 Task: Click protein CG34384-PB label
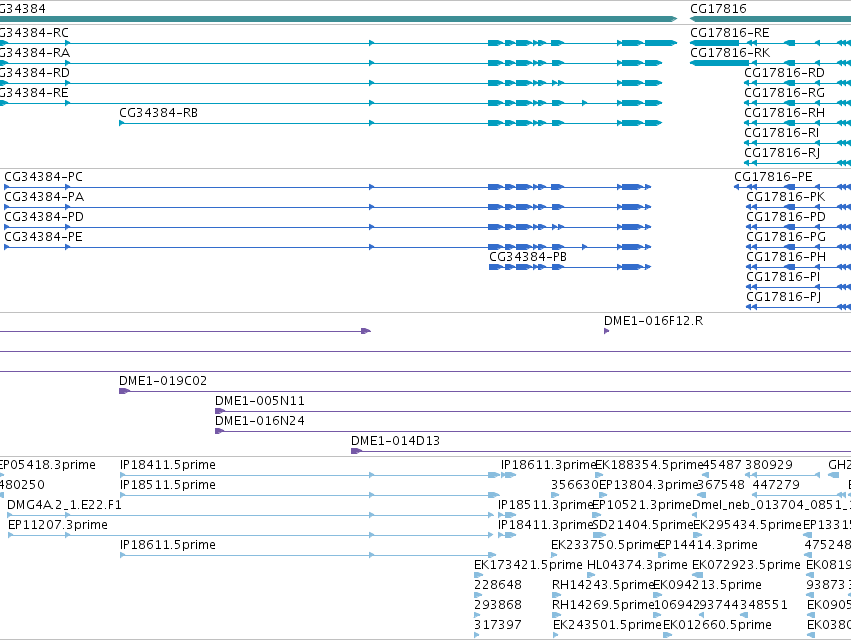528,257
